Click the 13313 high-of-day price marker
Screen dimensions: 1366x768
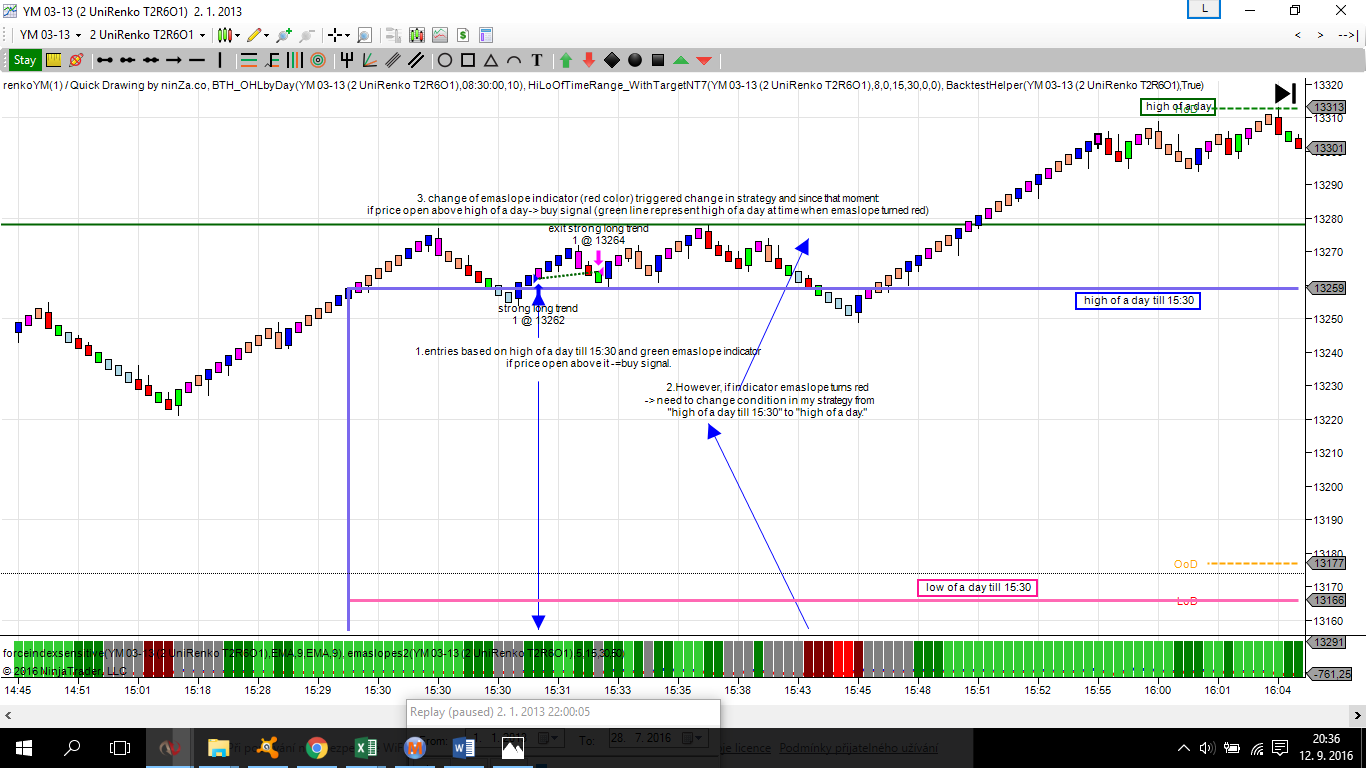1328,107
